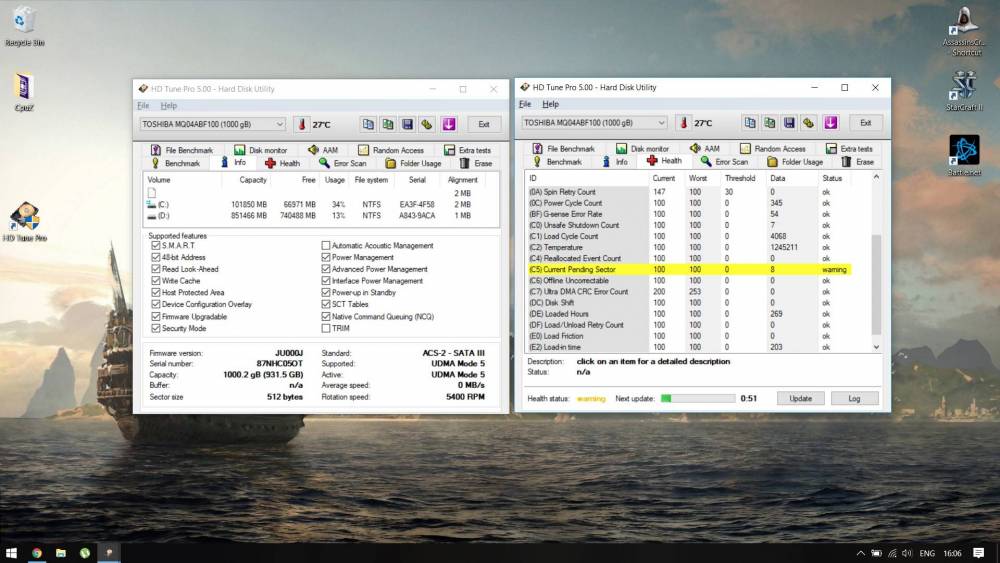The image size is (1000, 563).
Task: Click Exit button in left window
Action: pyautogui.click(x=484, y=124)
